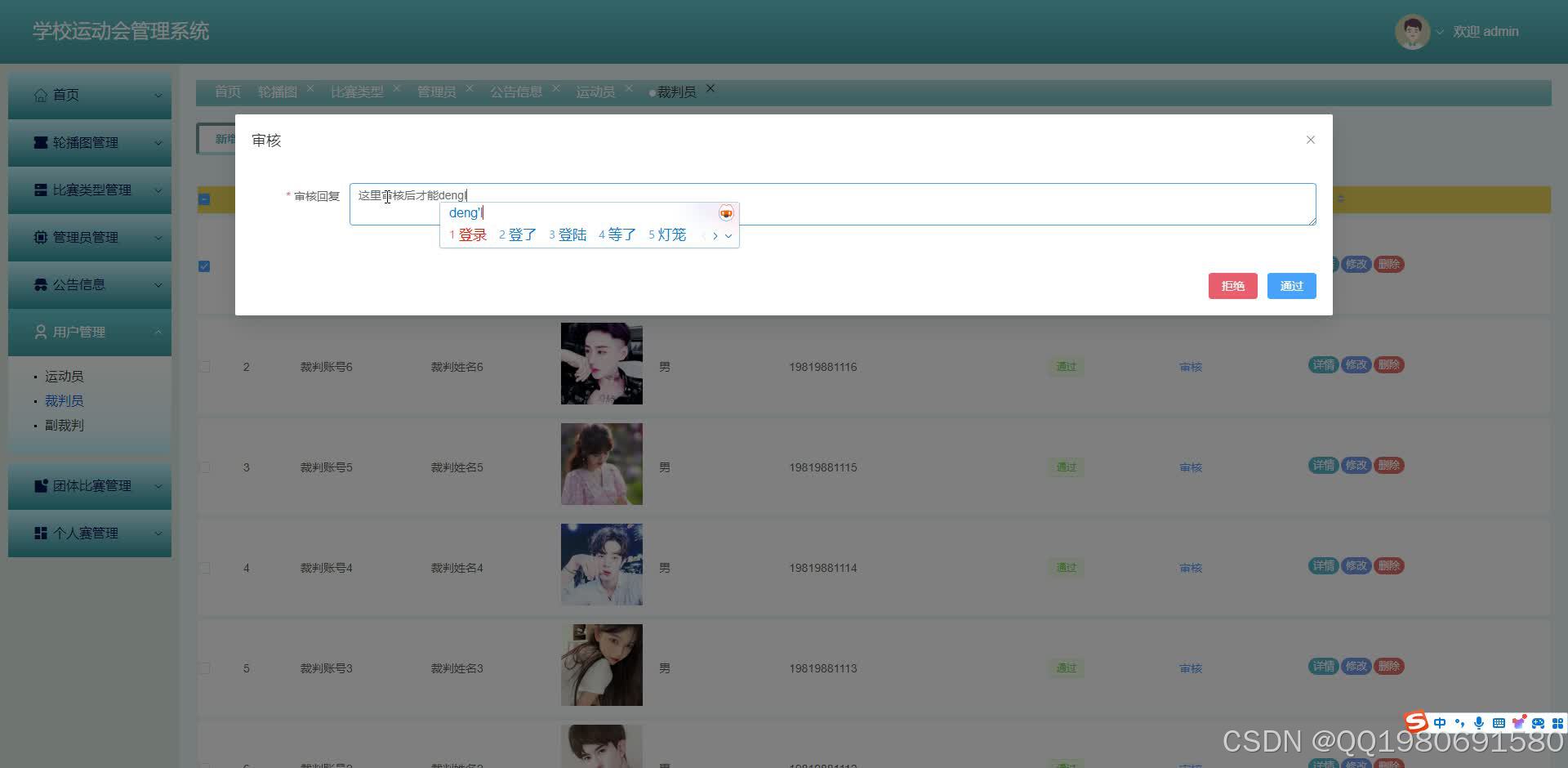Close the 审核 dialog with the X icon

click(x=1311, y=140)
